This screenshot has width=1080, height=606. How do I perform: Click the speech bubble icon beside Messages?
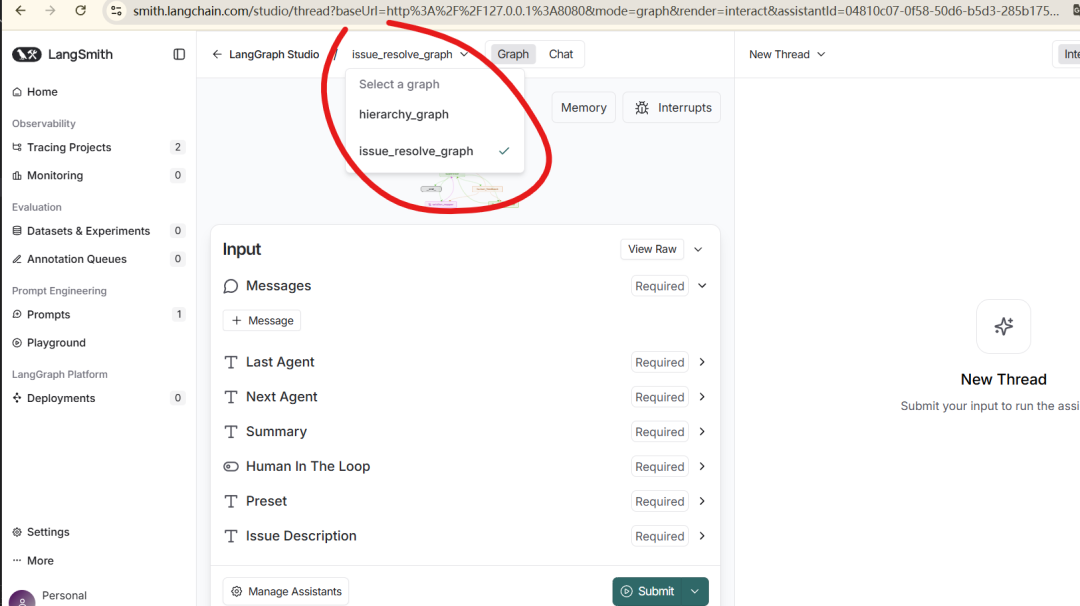231,286
